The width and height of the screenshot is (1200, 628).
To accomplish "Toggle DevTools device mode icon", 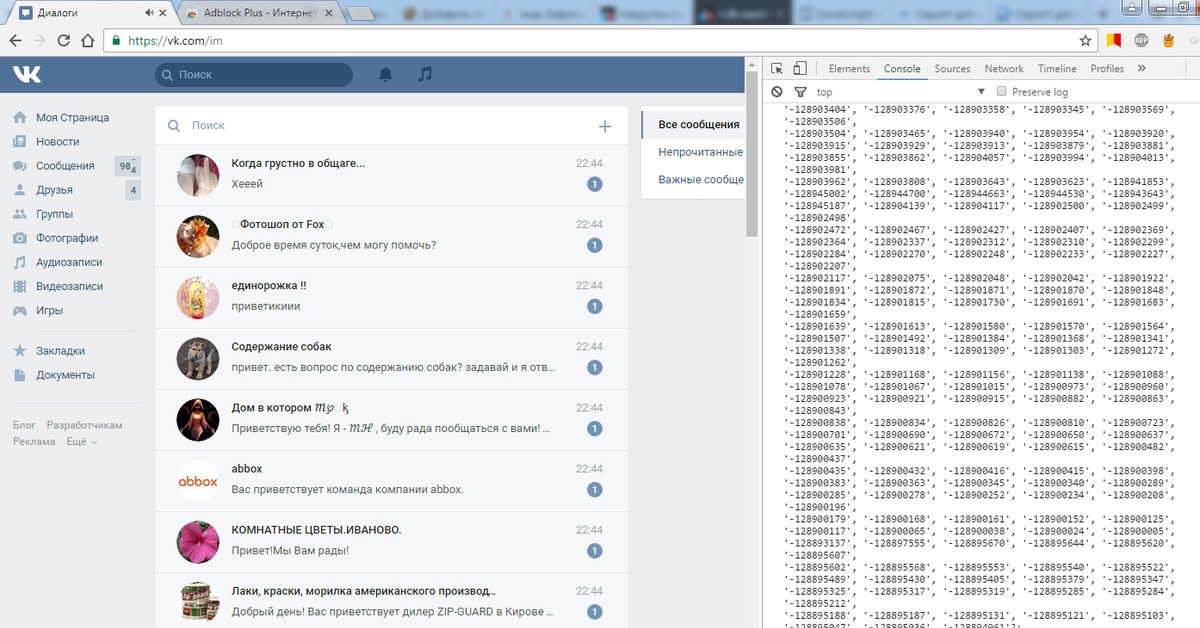I will pyautogui.click(x=799, y=69).
